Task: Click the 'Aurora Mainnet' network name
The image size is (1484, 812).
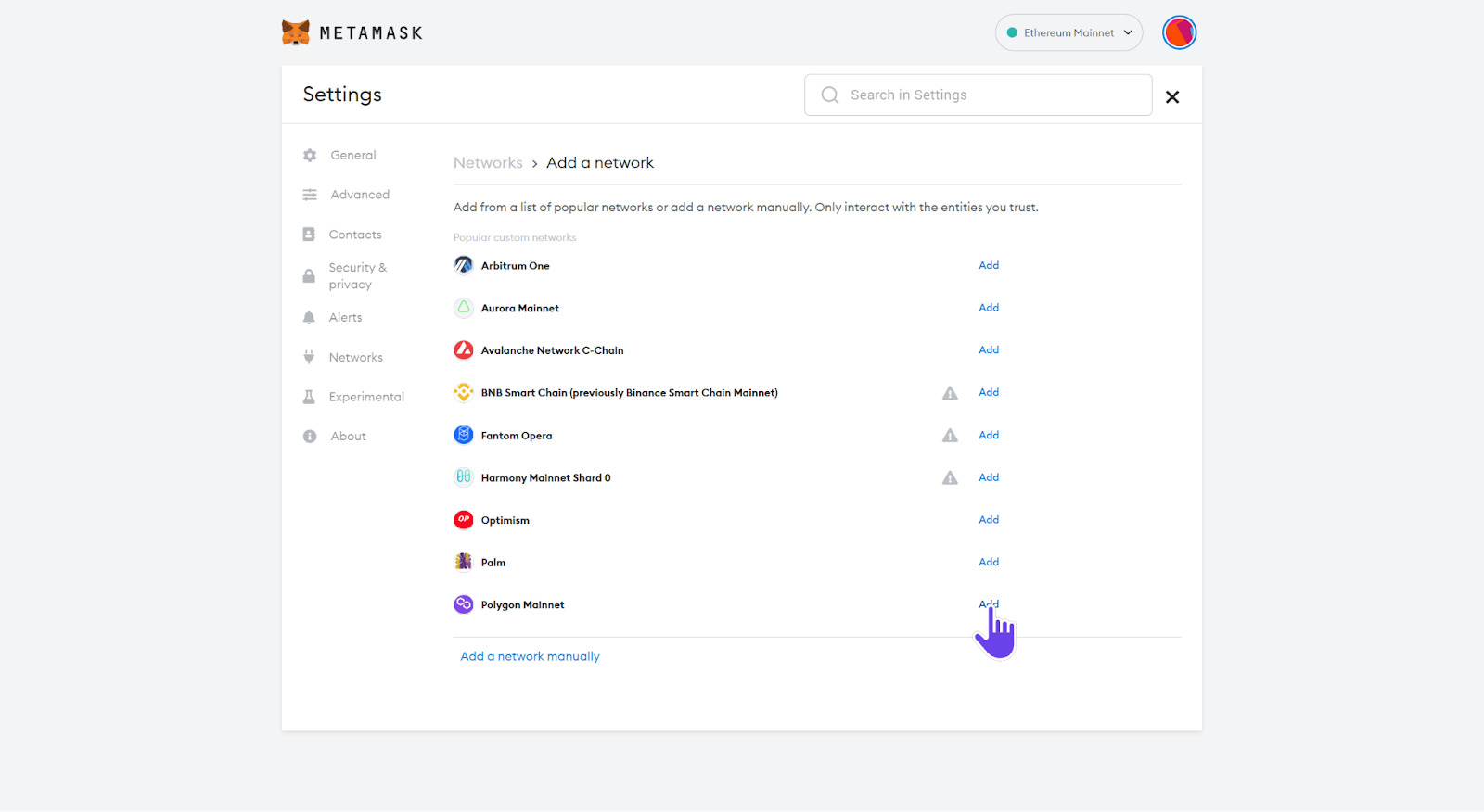Action: tap(519, 309)
